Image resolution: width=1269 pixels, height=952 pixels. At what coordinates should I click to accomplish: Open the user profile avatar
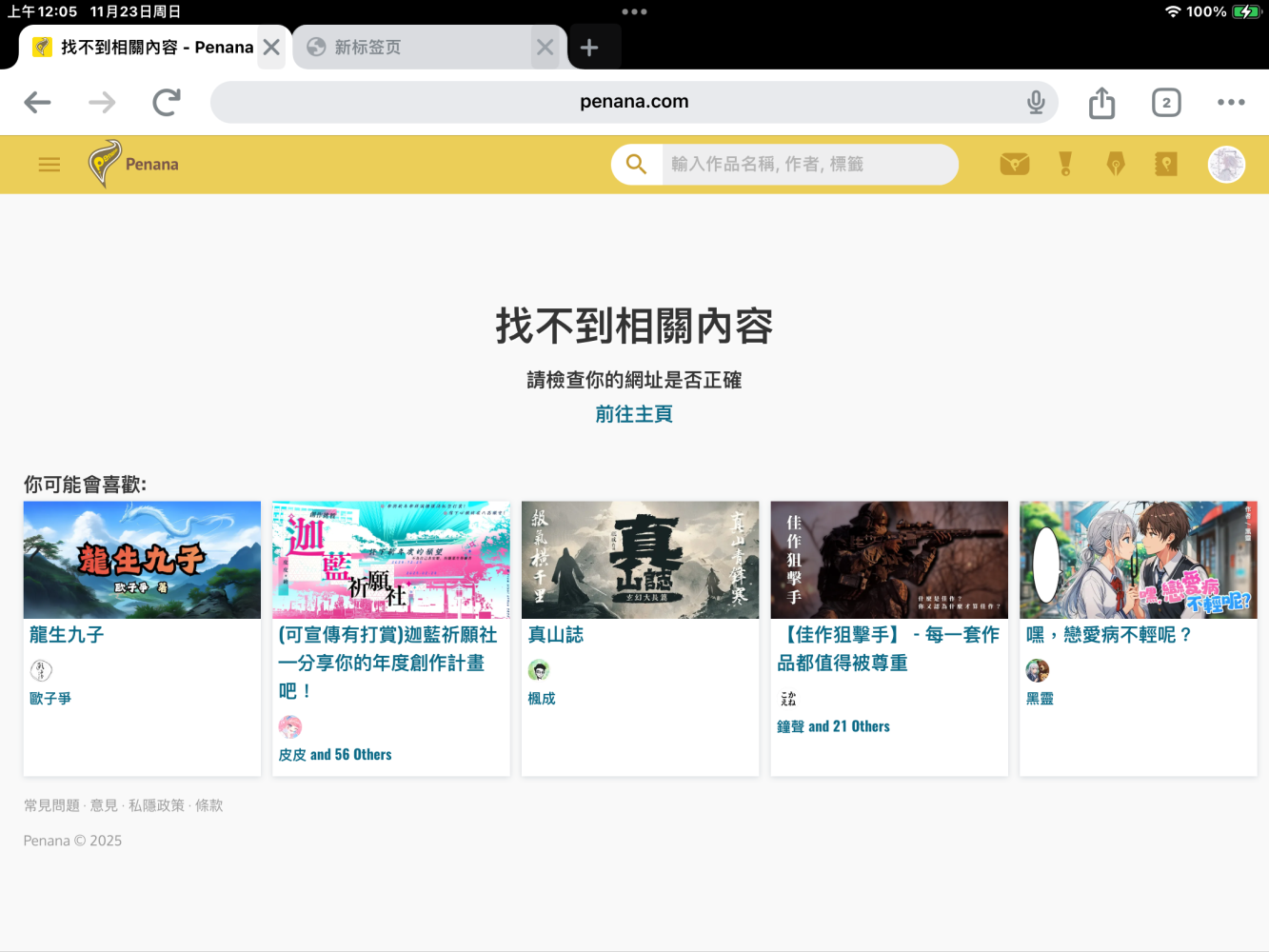point(1226,165)
